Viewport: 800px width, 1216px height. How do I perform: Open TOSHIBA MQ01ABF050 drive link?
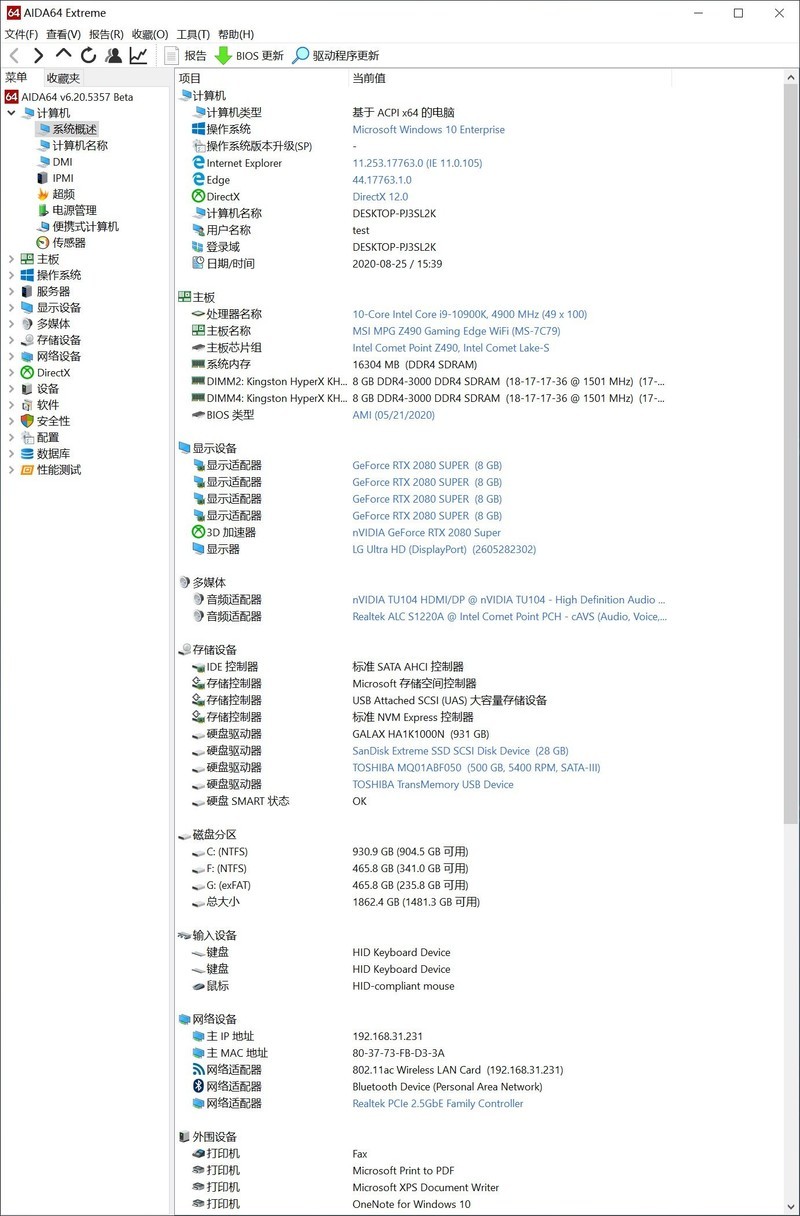[476, 768]
